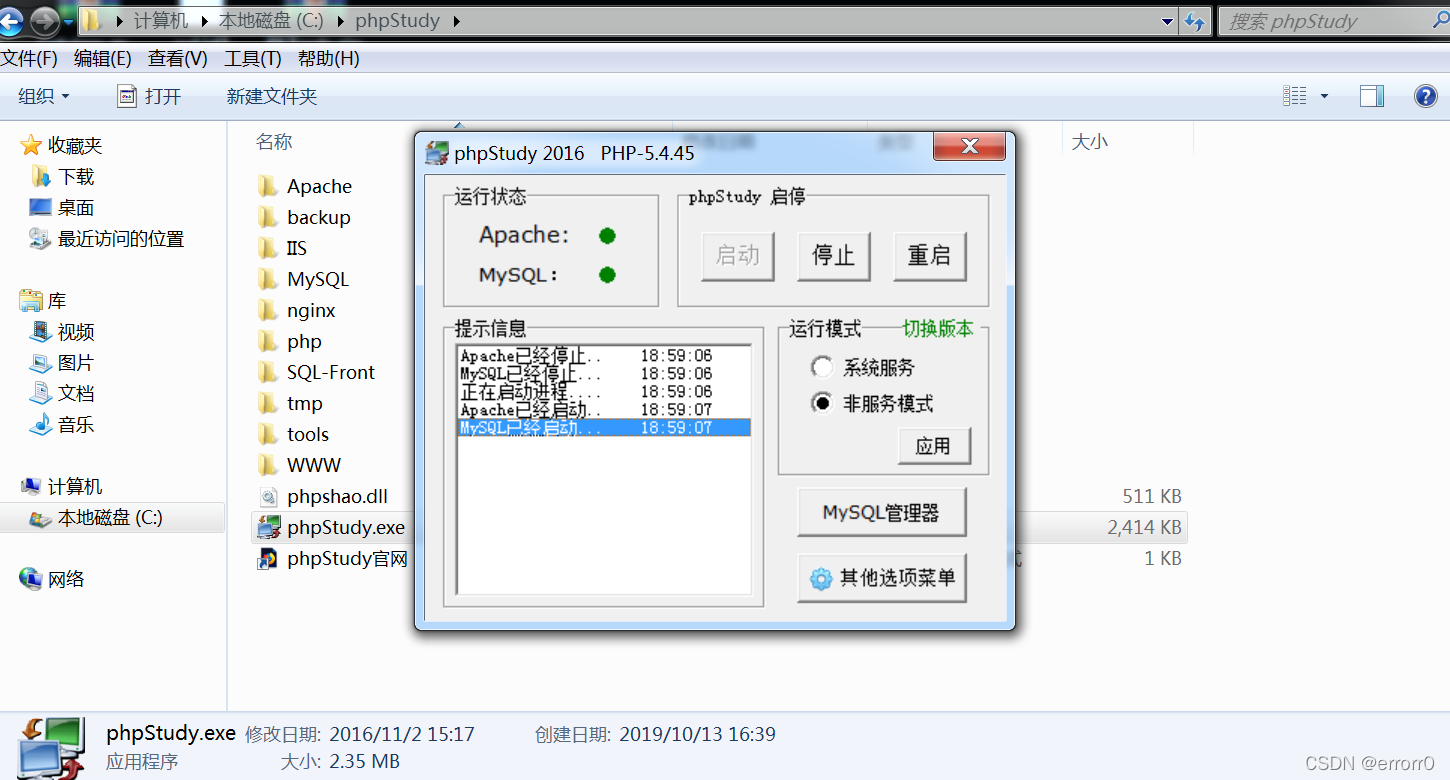The image size is (1450, 780).
Task: Select the Apache已经启动 log row
Action: pyautogui.click(x=604, y=410)
